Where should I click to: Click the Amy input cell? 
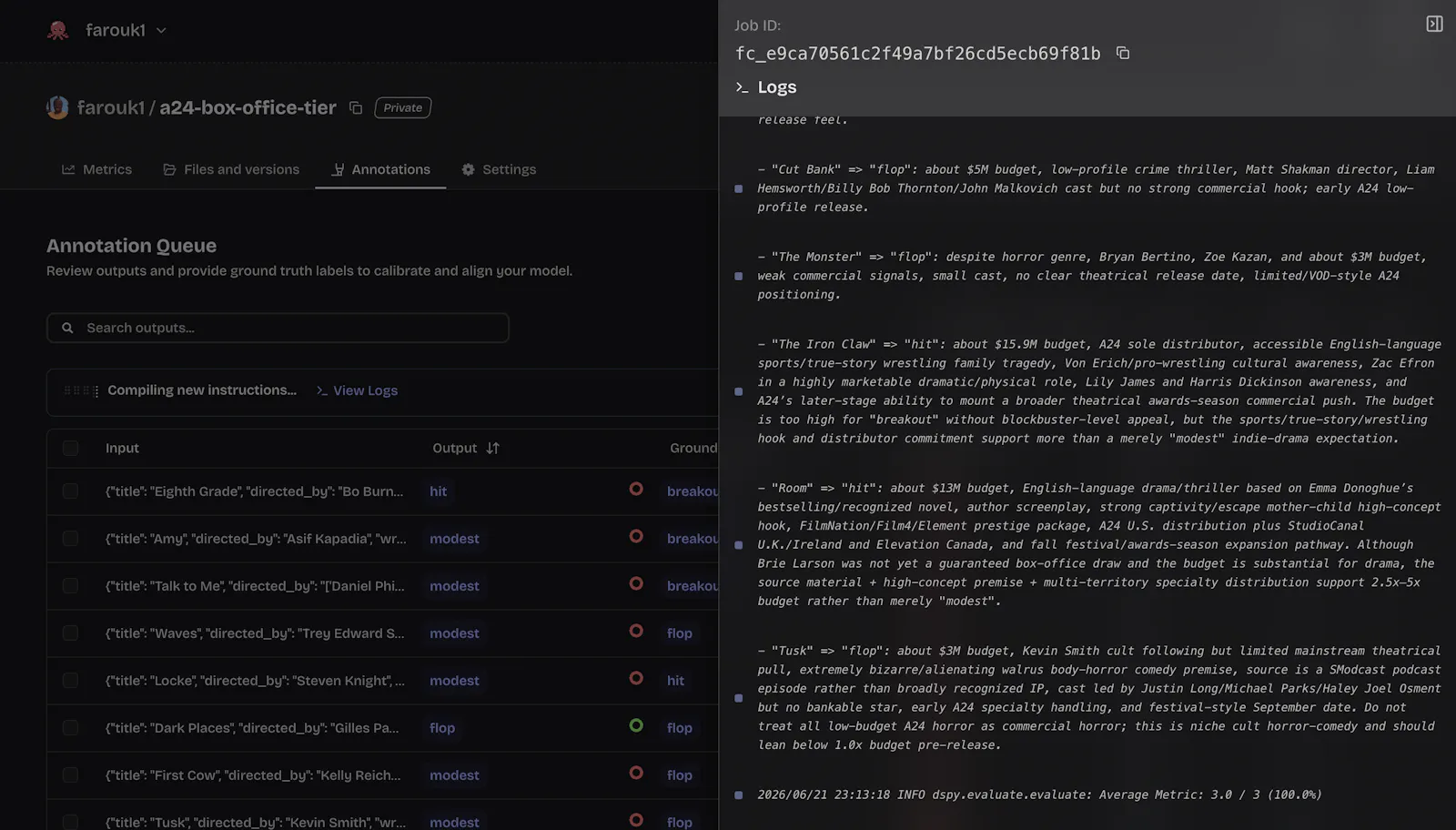click(256, 539)
